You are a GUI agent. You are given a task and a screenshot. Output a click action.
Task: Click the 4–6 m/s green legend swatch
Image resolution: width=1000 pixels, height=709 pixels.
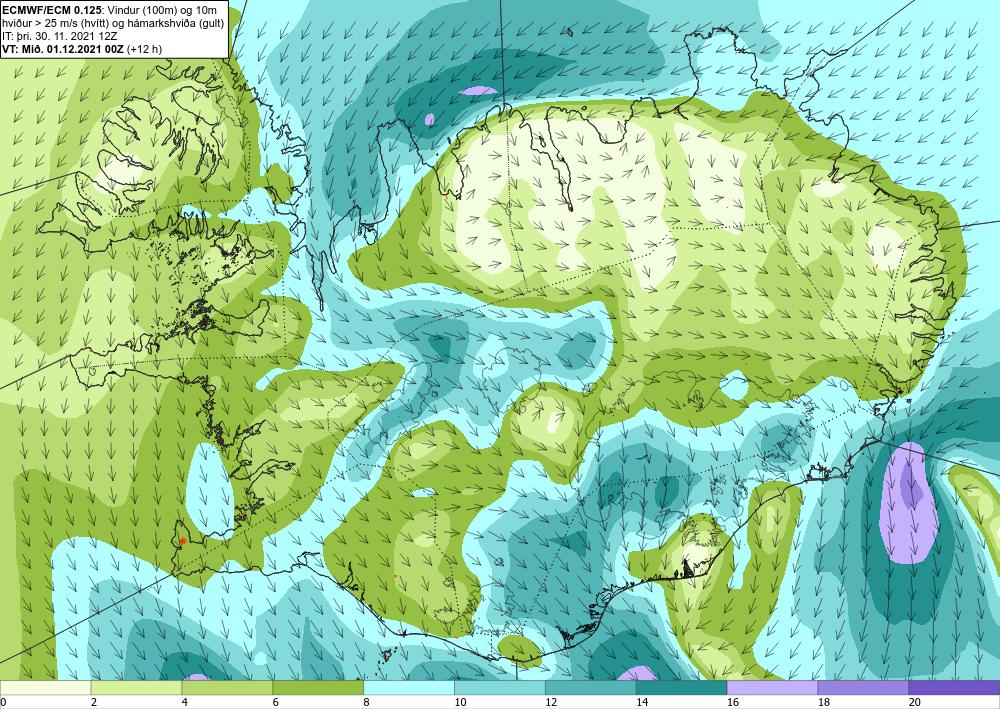tap(227, 688)
